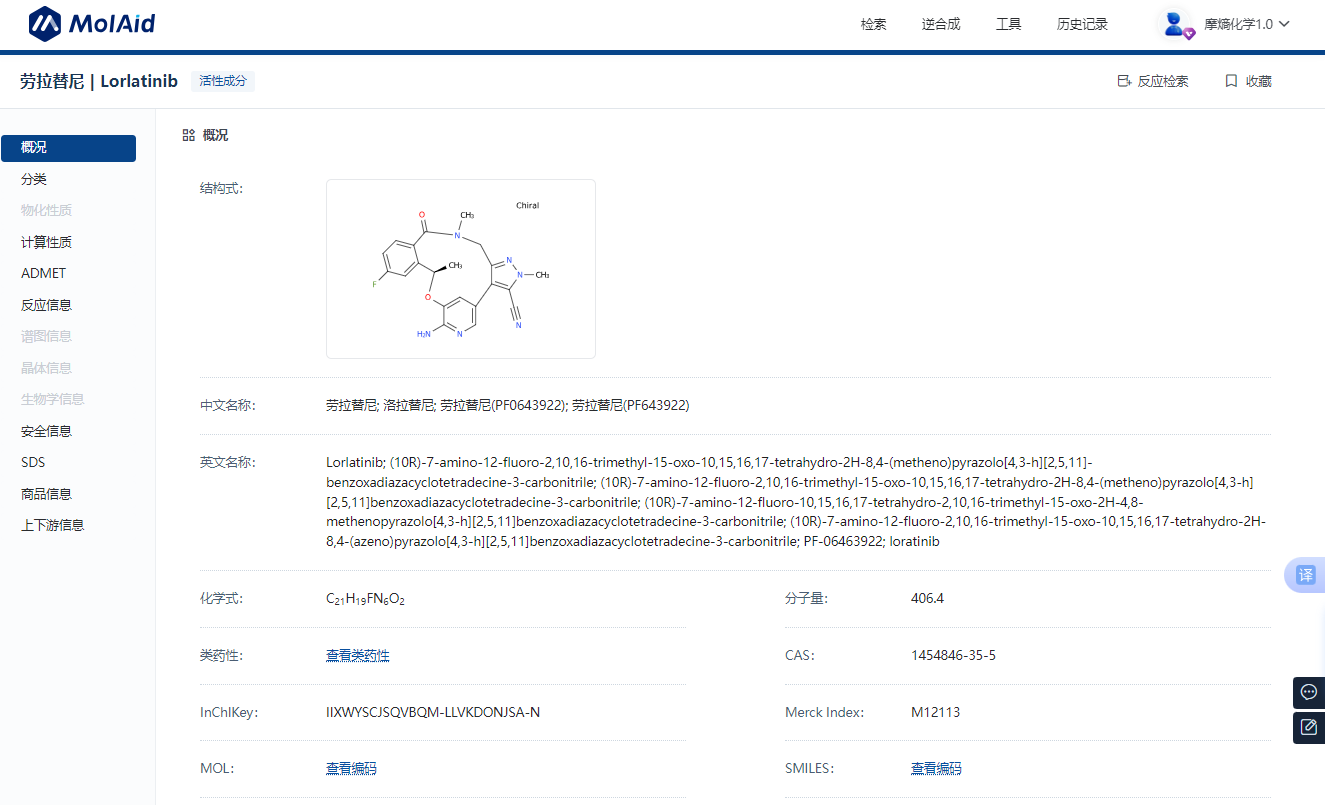Switch to 计算性质 sidebar section
Viewport: 1325px width, 805px height.
[46, 242]
